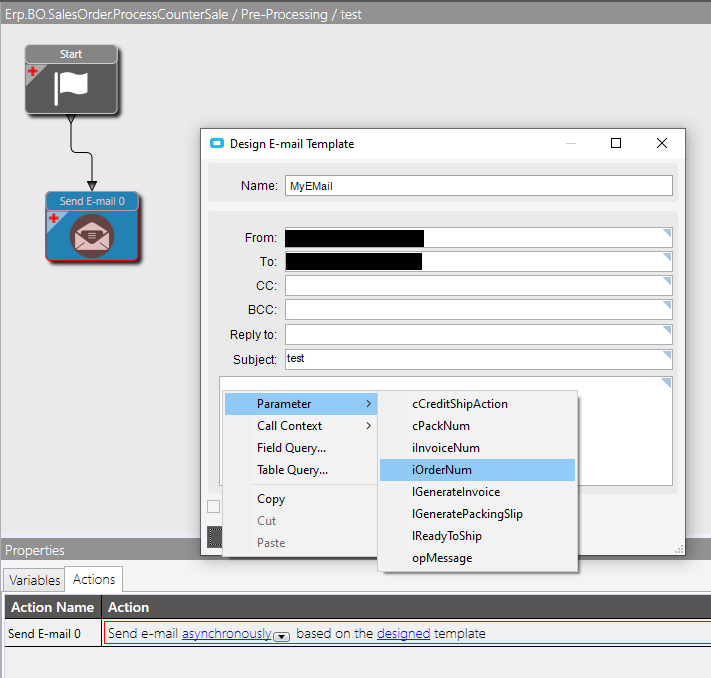Choose Call Context in the context menu
Viewport: 711px width, 678px height.
(x=301, y=425)
